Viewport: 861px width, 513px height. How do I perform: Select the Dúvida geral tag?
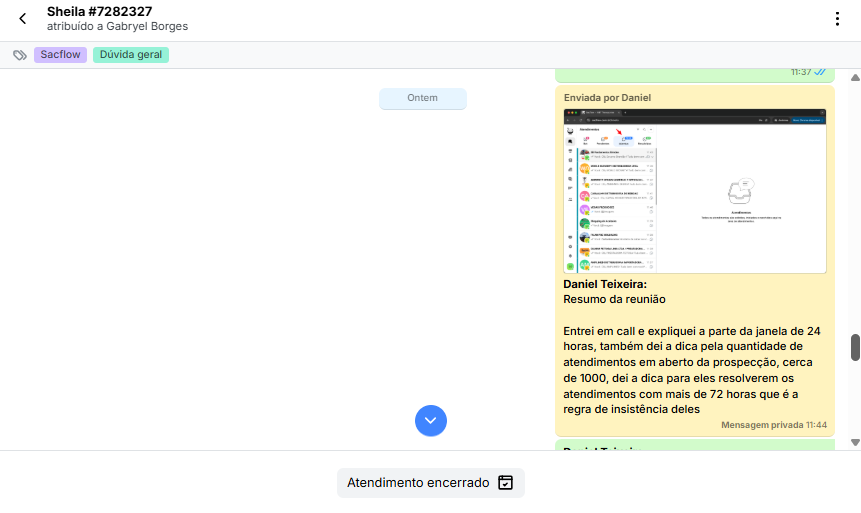coord(131,55)
